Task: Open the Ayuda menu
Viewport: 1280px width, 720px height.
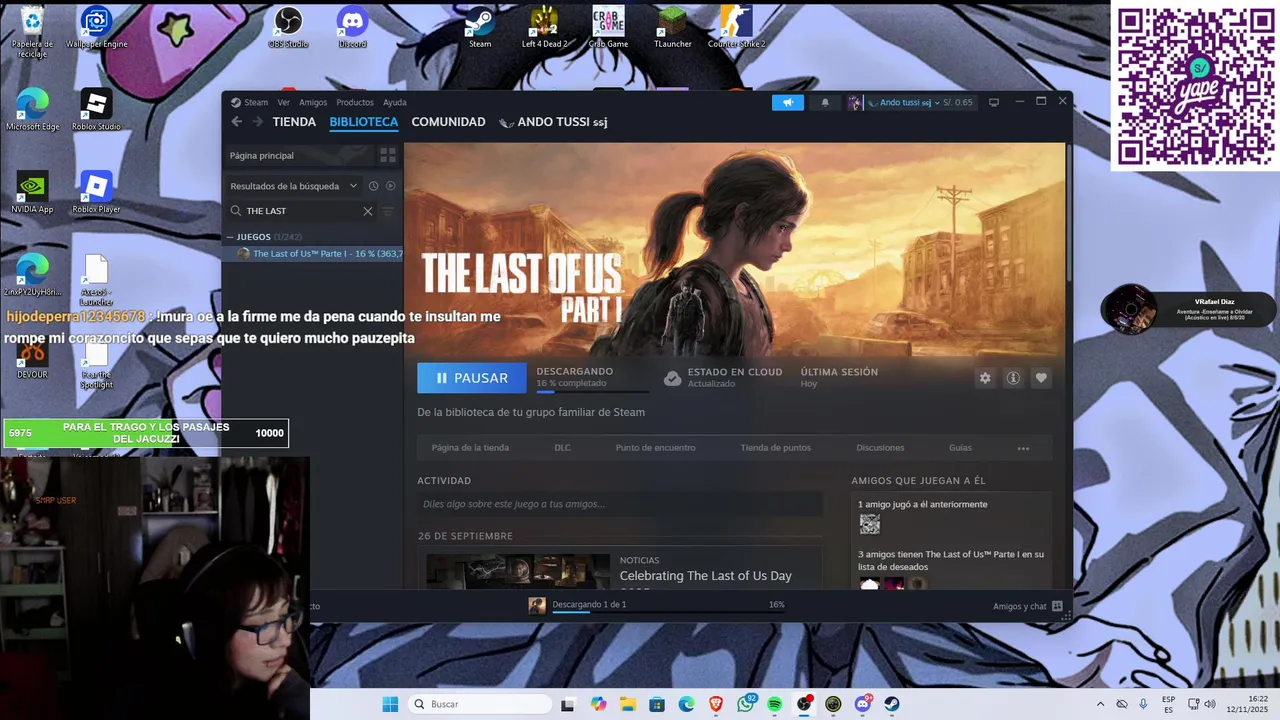Action: tap(395, 102)
